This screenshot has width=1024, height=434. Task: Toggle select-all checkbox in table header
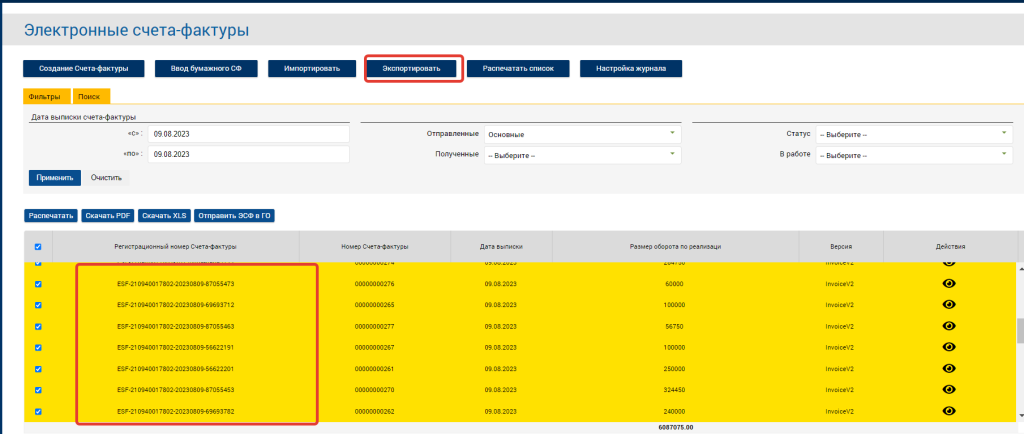tap(39, 246)
